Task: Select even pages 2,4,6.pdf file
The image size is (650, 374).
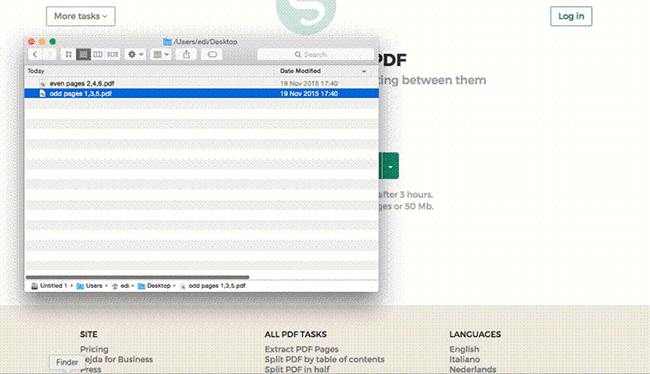Action: point(201,83)
